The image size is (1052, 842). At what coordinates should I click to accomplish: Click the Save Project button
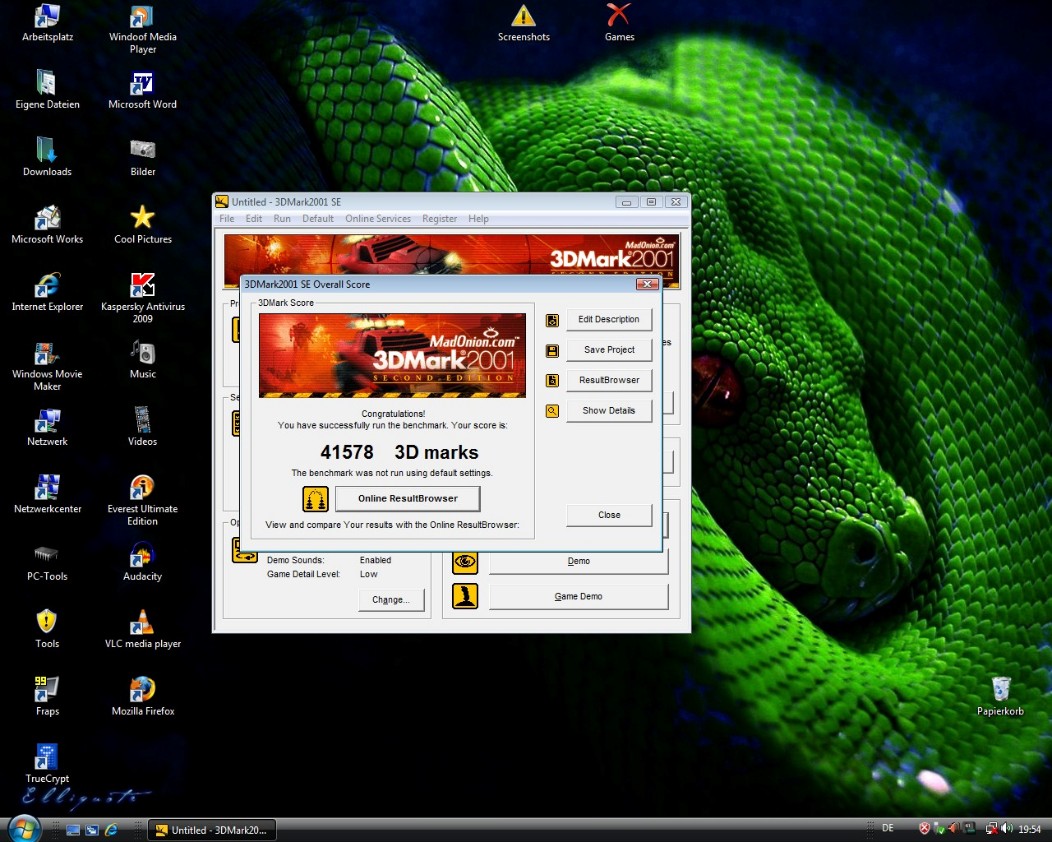pyautogui.click(x=609, y=350)
